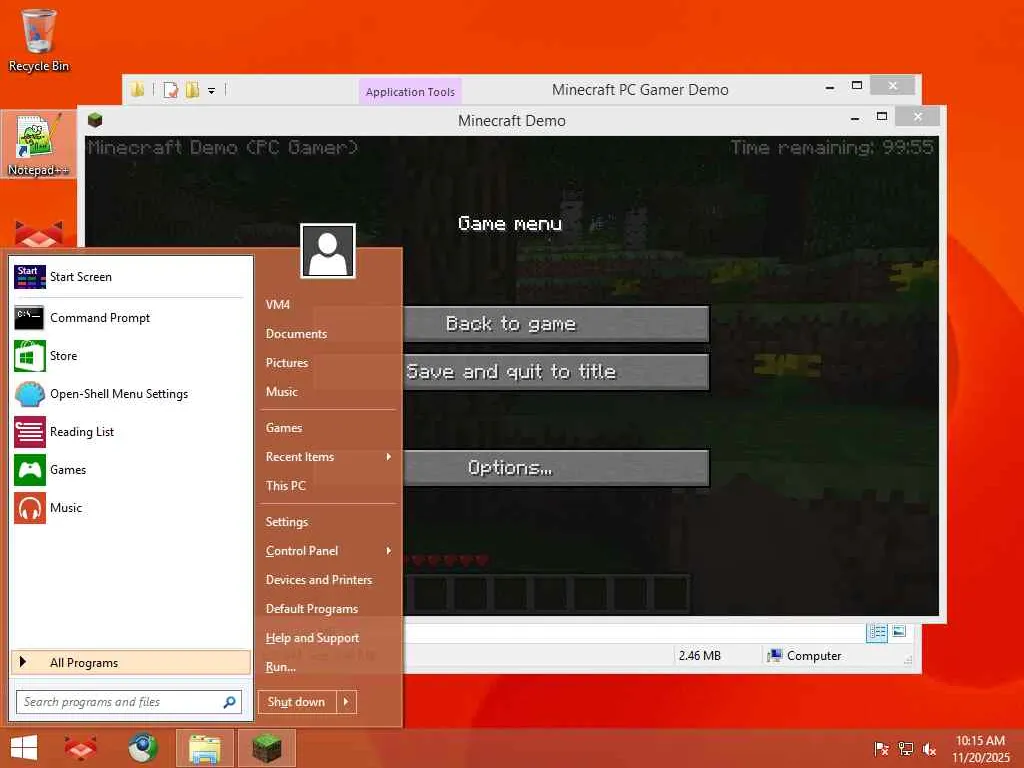Click the Properties quick access icon in Explorer

[170, 90]
